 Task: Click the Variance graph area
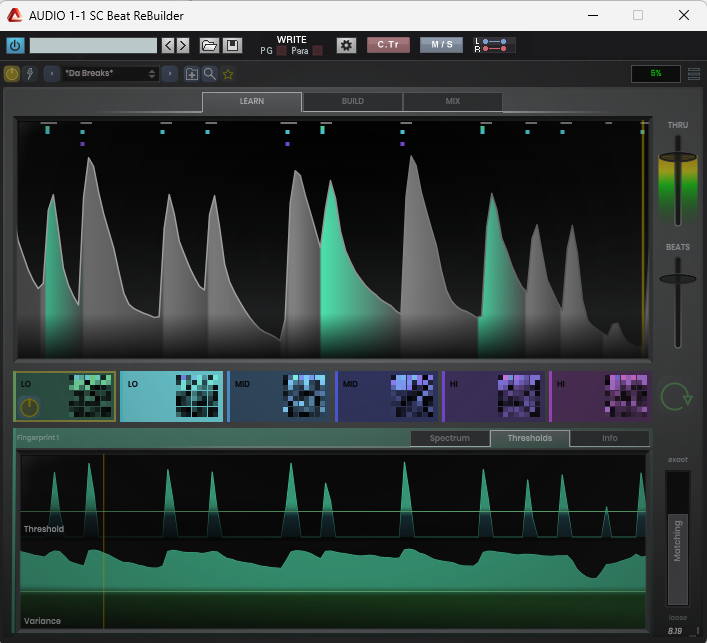tap(333, 586)
